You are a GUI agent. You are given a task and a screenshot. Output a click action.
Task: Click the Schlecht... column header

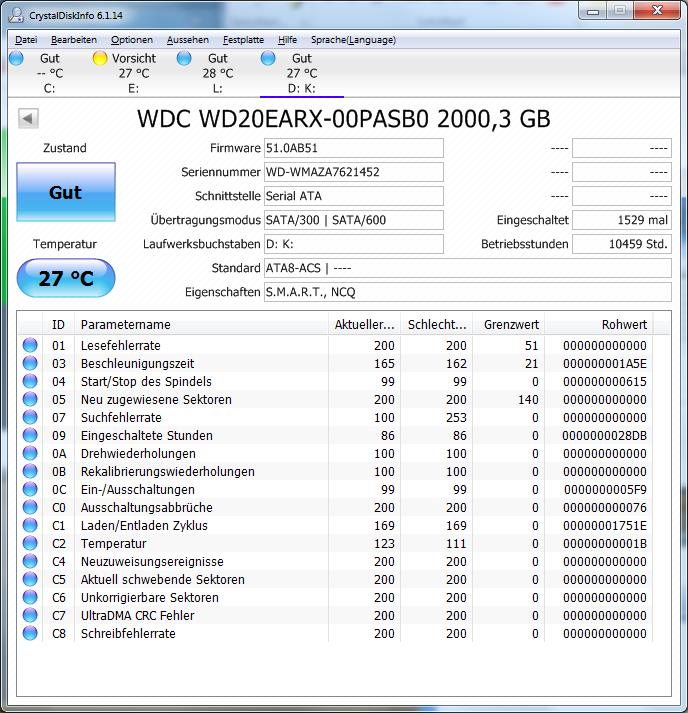click(x=437, y=325)
